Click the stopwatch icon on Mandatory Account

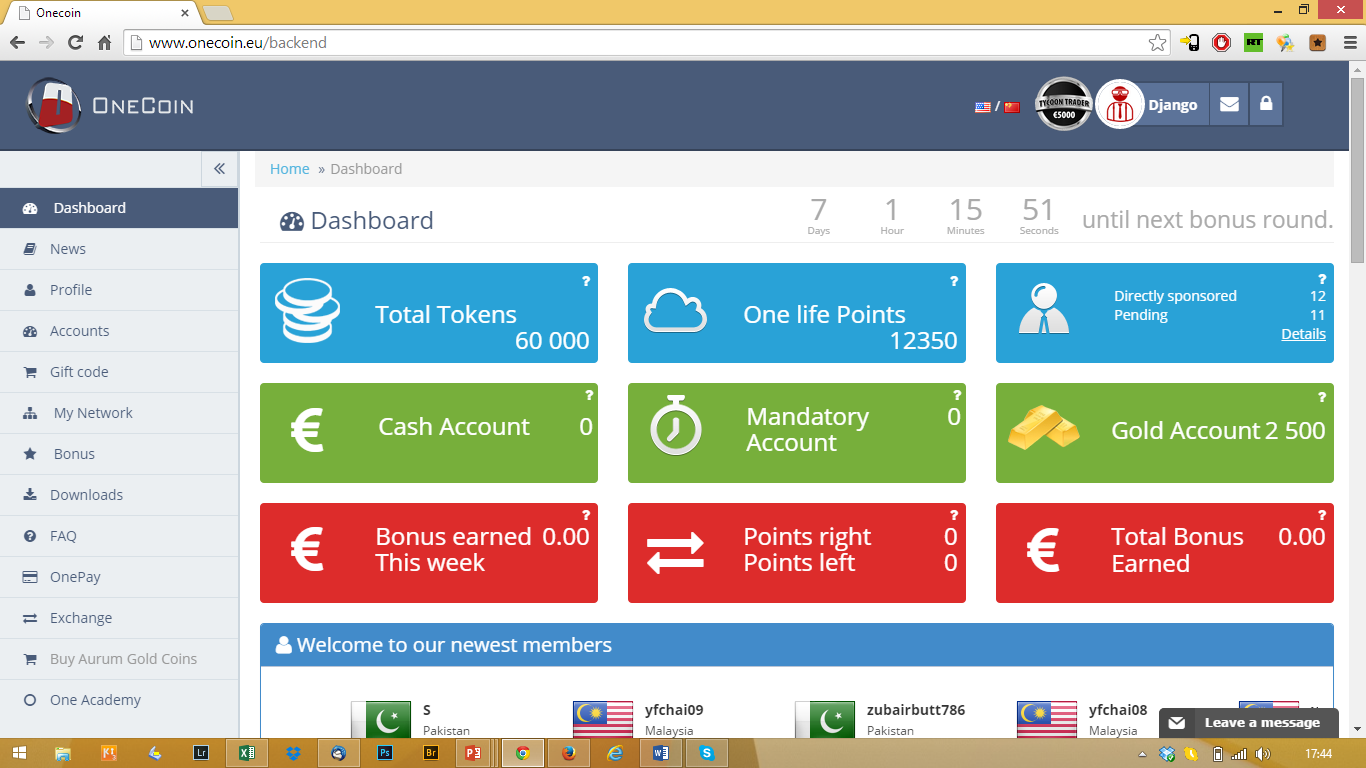676,425
